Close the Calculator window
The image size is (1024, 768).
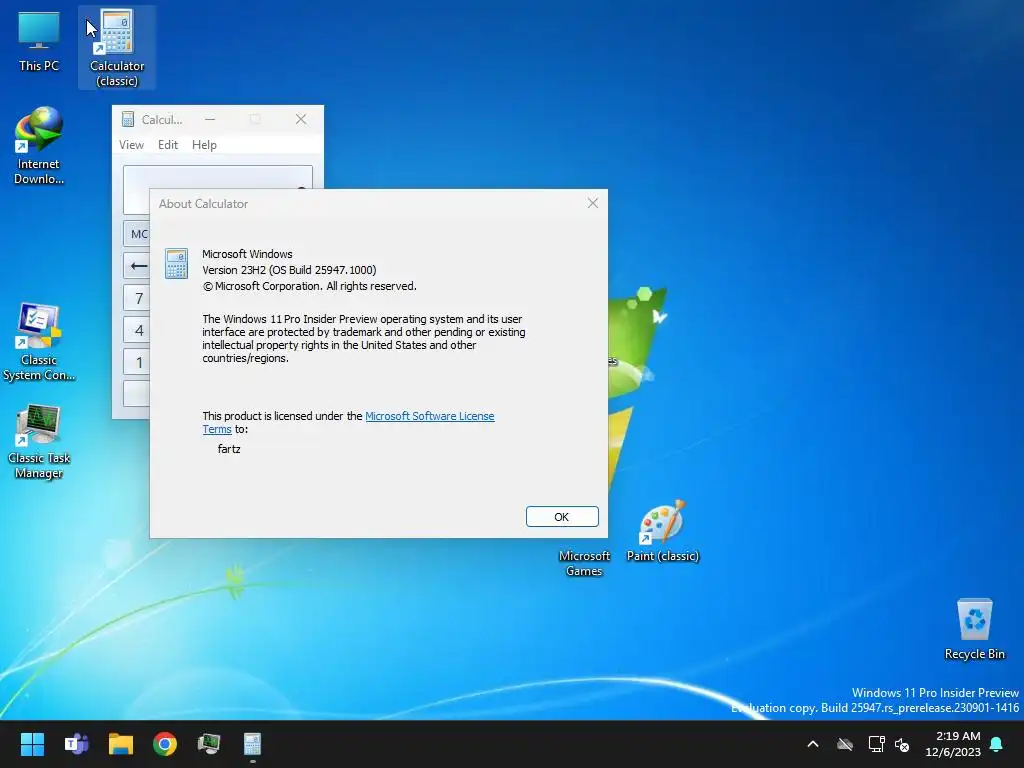coord(300,120)
